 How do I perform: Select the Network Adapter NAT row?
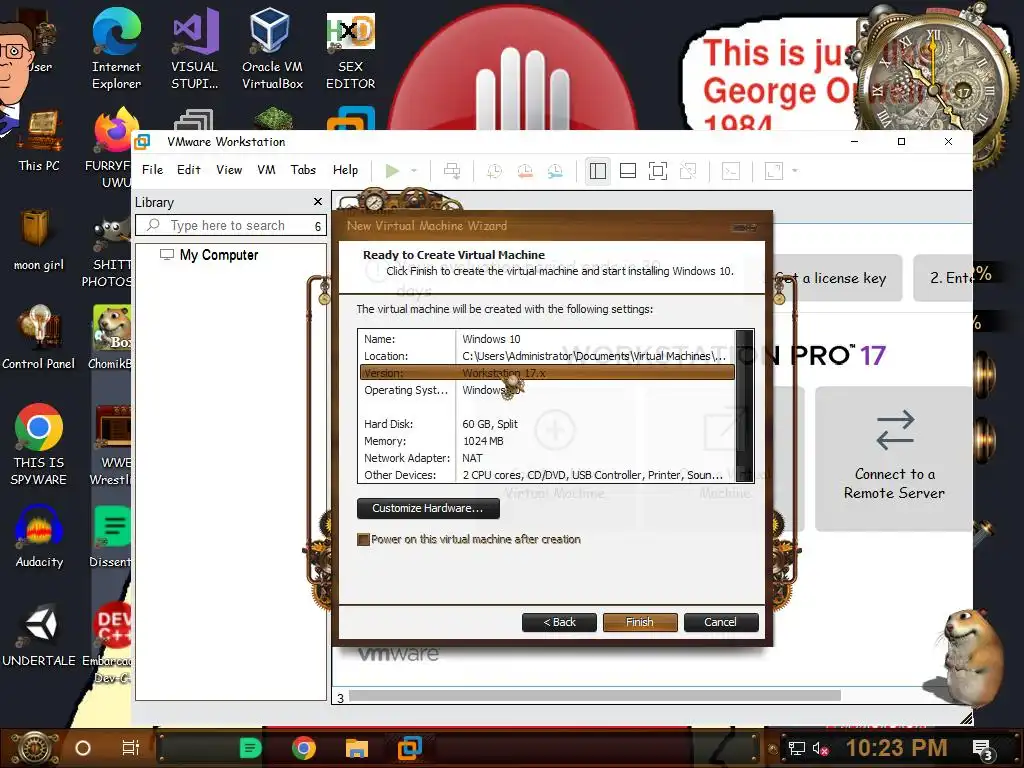(x=547, y=458)
